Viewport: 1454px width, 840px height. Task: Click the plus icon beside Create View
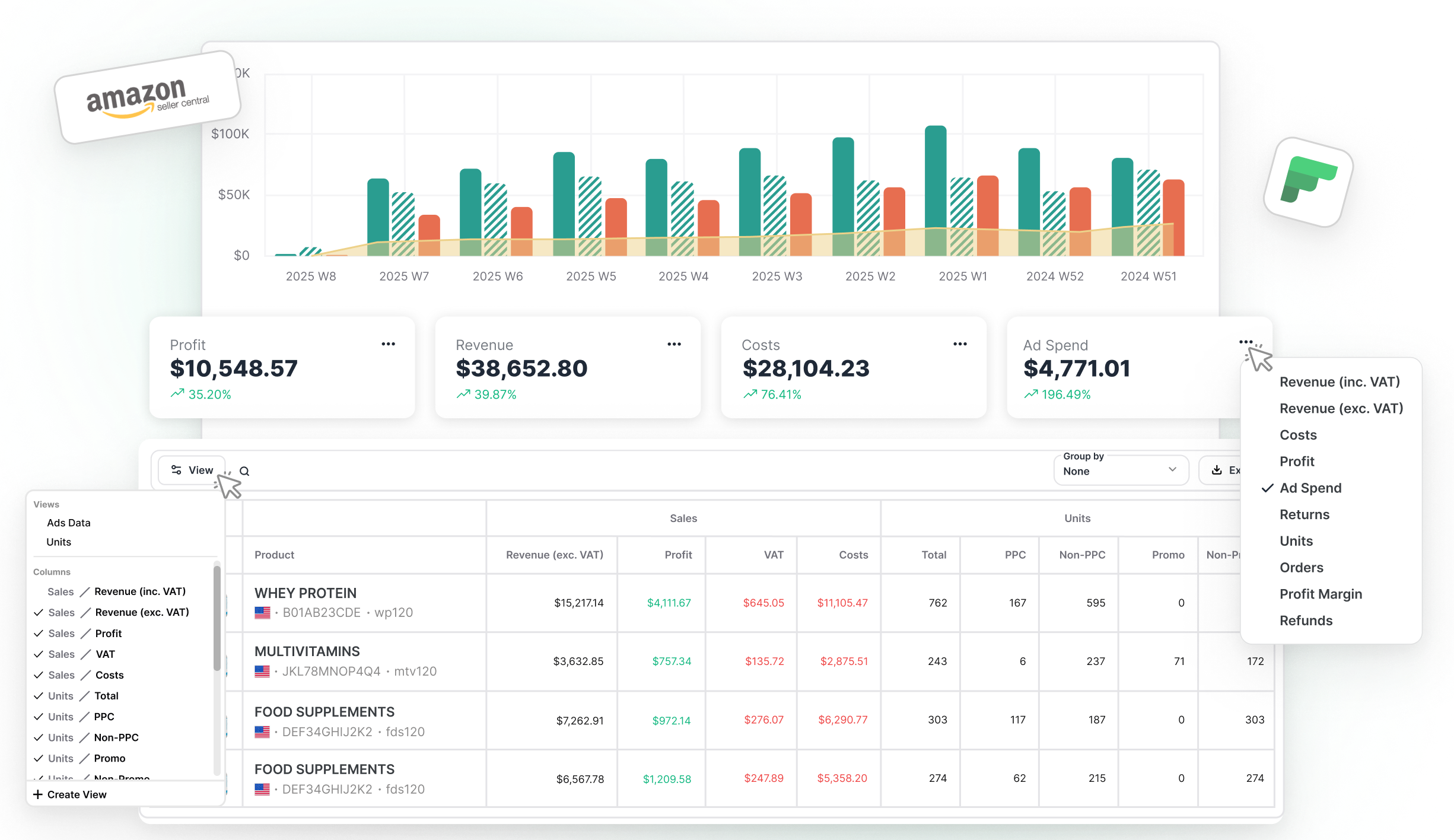38,794
